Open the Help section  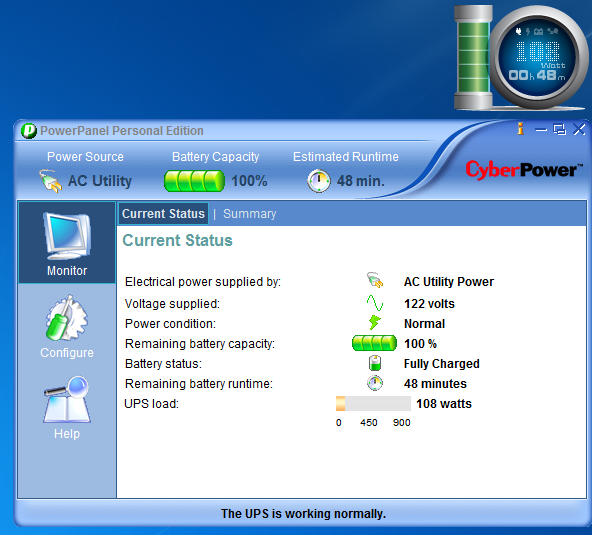click(x=67, y=408)
